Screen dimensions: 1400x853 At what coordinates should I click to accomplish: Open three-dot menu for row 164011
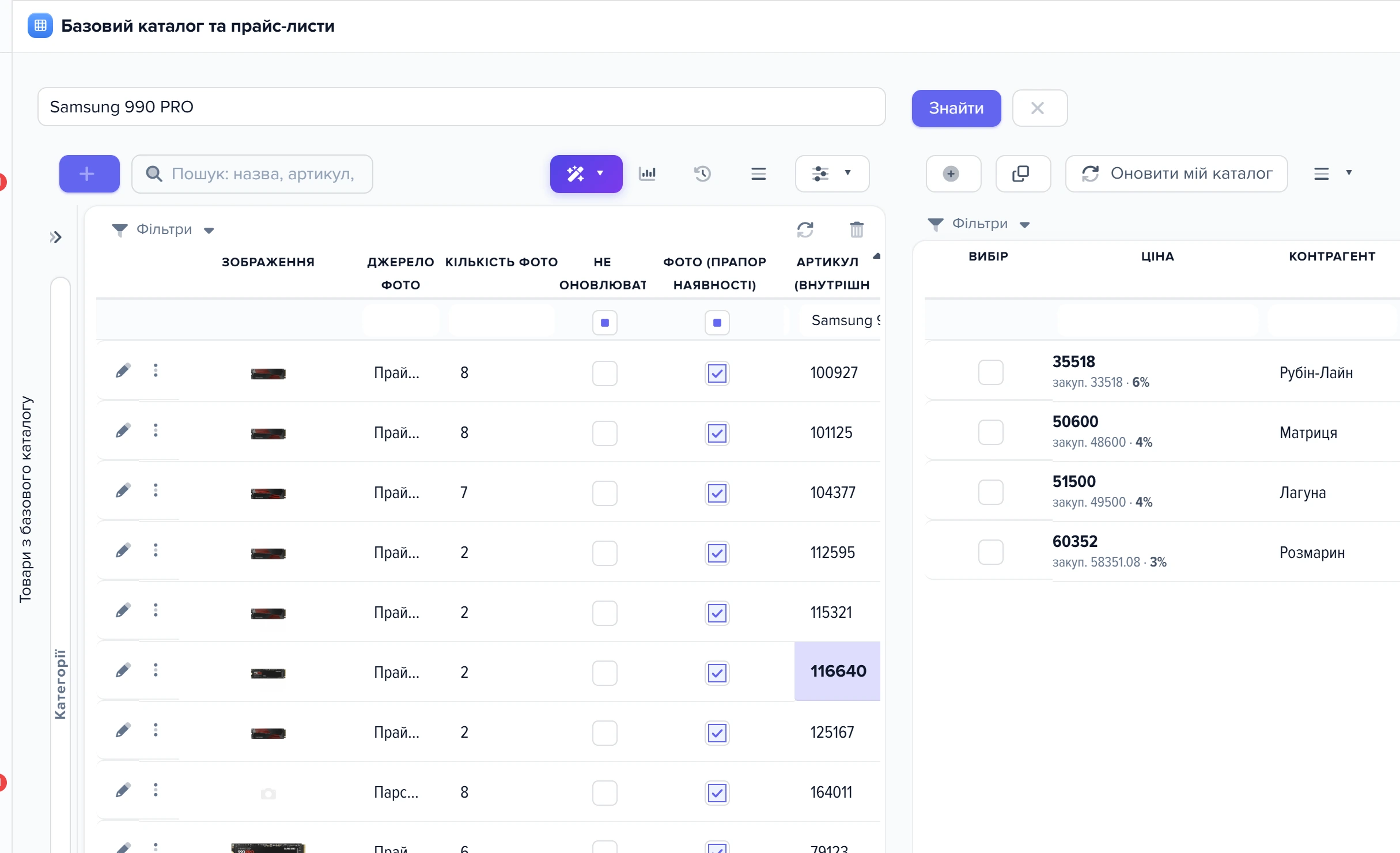pos(156,790)
